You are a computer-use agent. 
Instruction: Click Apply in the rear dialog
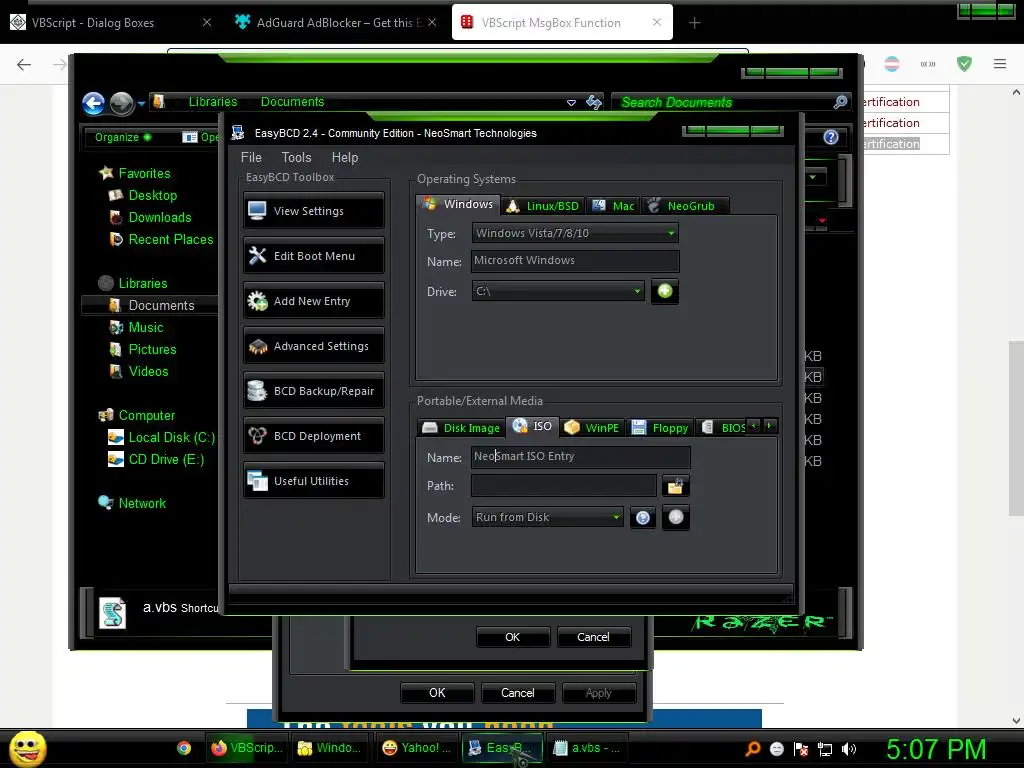coord(598,693)
